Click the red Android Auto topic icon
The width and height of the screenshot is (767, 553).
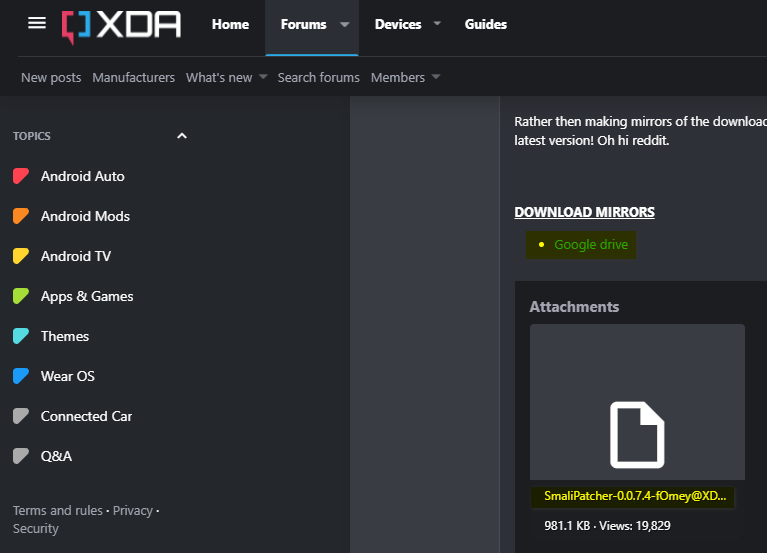point(21,176)
